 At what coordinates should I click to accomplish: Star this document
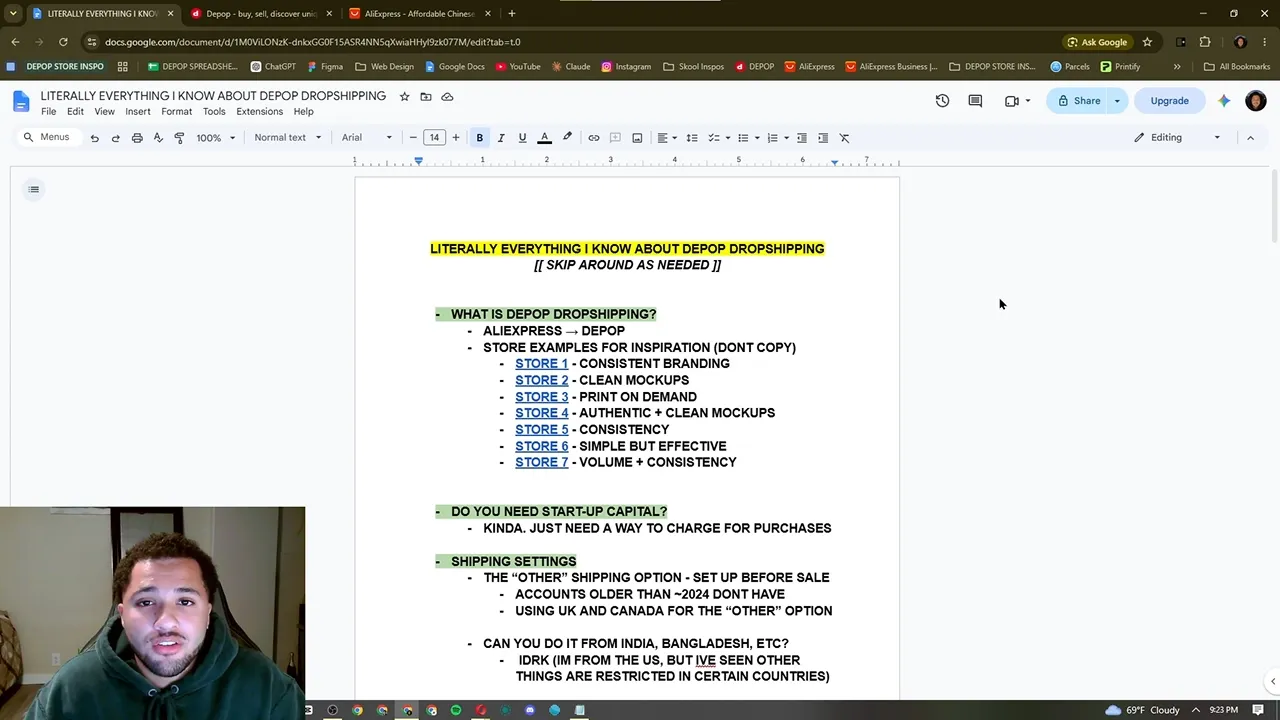tap(404, 97)
